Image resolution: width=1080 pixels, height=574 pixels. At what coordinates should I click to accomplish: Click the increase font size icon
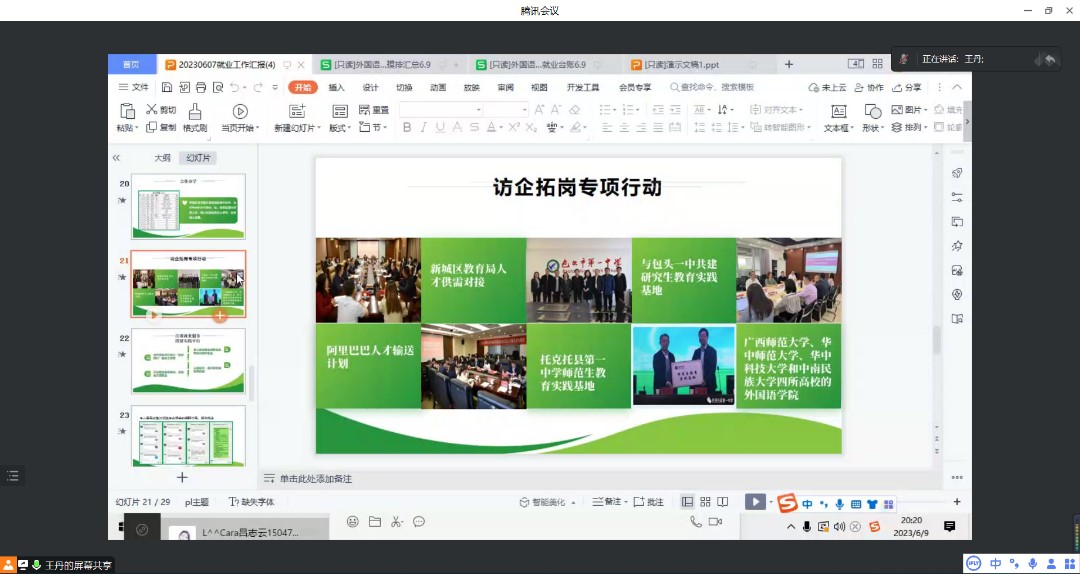(539, 110)
